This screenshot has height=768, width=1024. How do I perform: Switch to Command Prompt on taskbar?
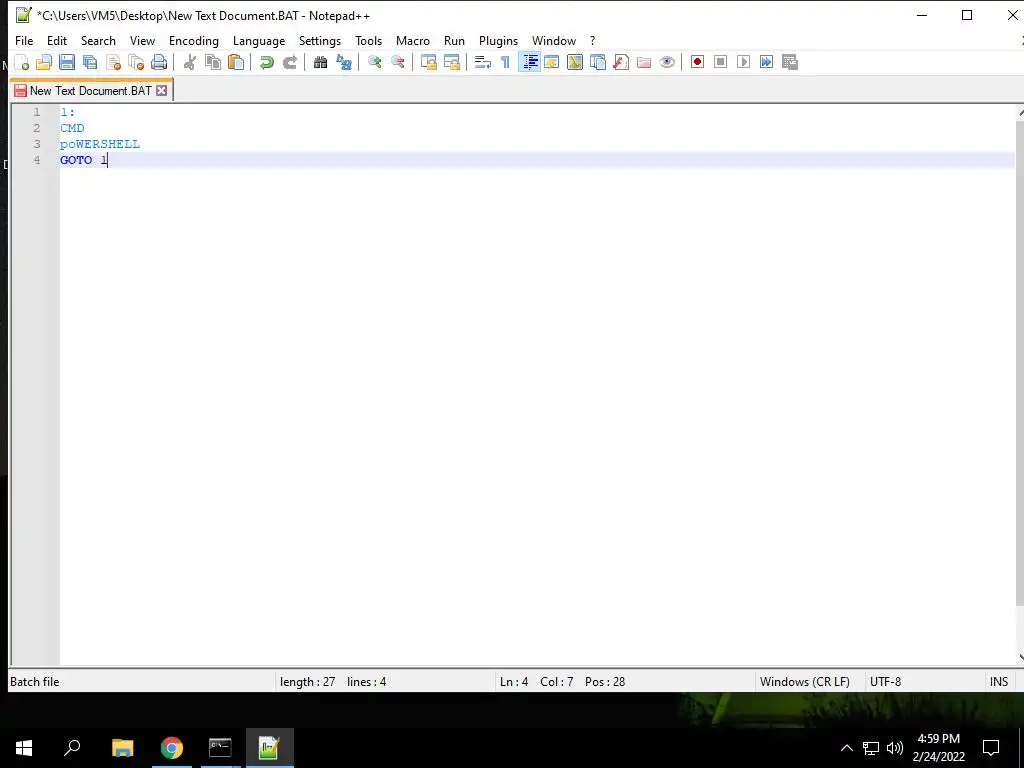220,748
